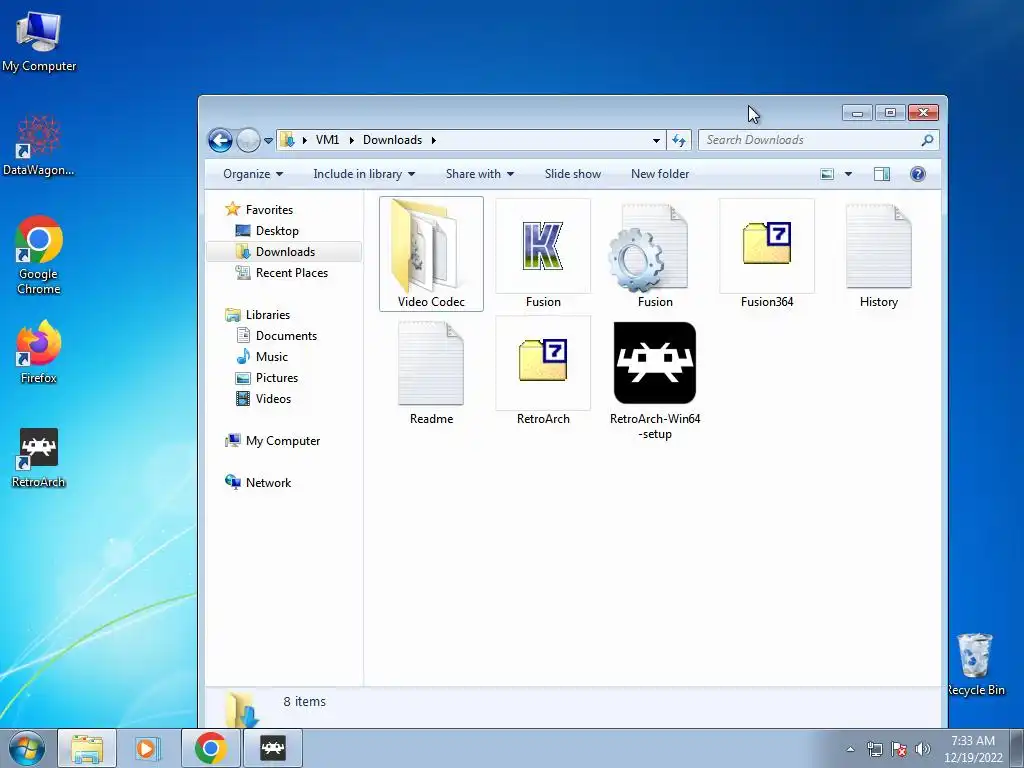The image size is (1024, 768).
Task: Click the Forward navigation arrow
Action: tap(248, 140)
